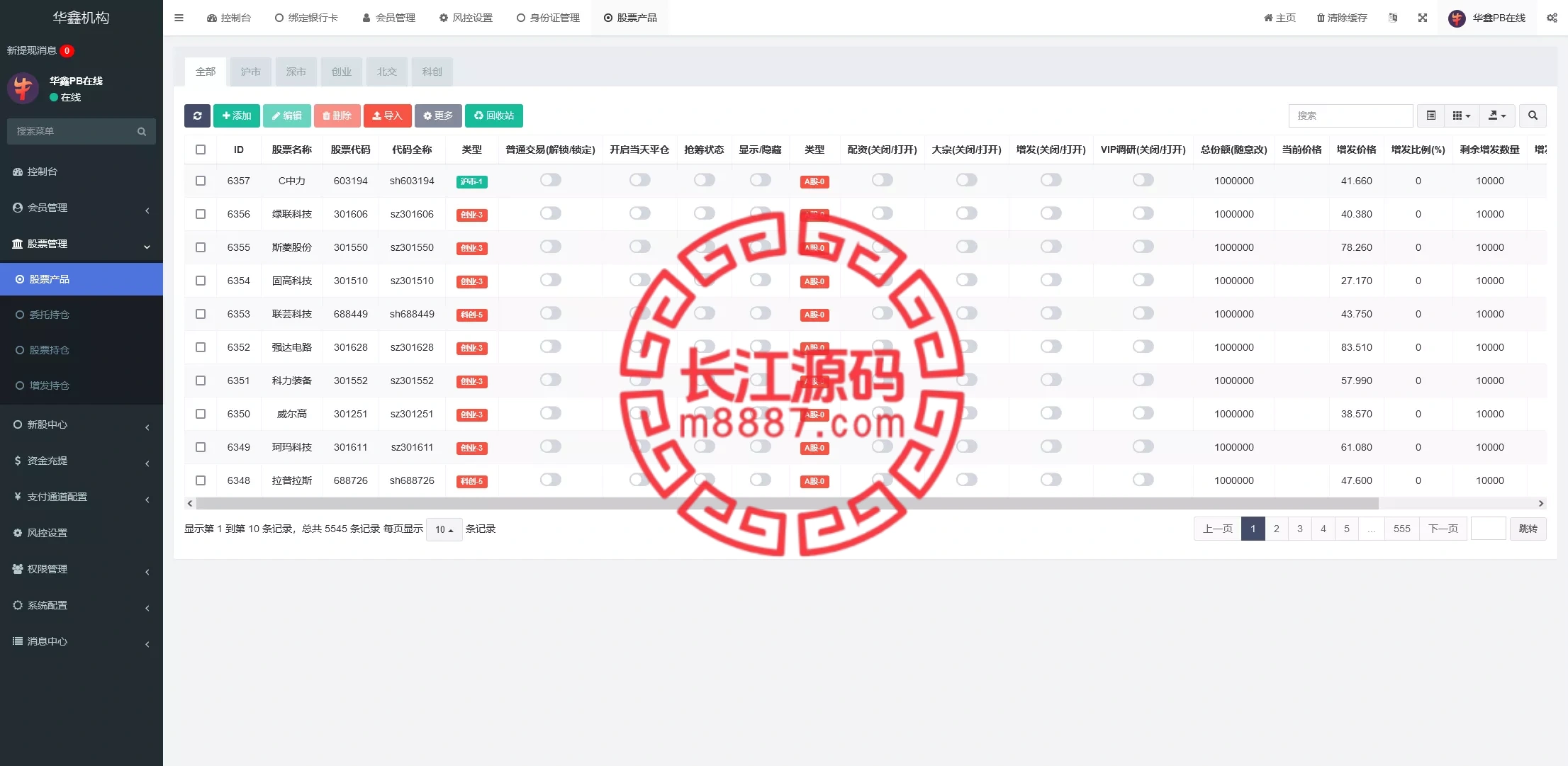The height and width of the screenshot is (766, 1568).
Task: Click 支付通道配置 yen icon in sidebar
Action: 18,497
